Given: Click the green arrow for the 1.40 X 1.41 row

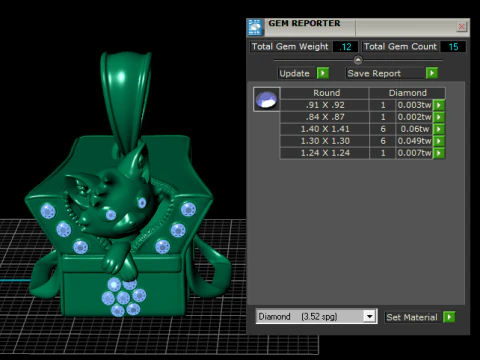Looking at the screenshot, I should [439, 129].
